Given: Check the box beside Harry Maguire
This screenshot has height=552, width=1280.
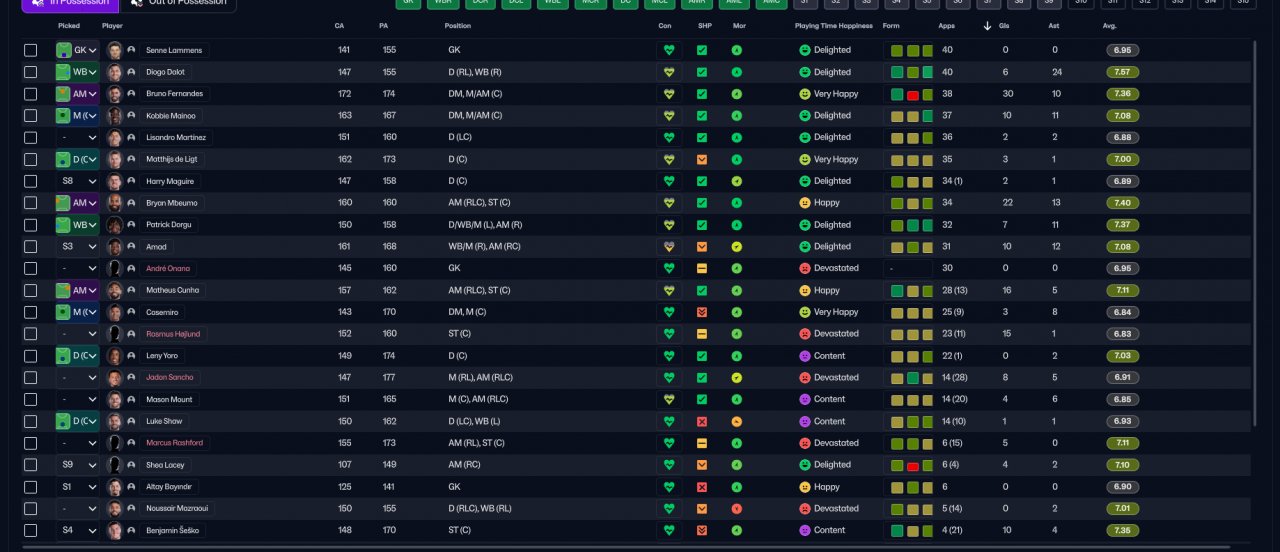Looking at the screenshot, I should [x=31, y=181].
